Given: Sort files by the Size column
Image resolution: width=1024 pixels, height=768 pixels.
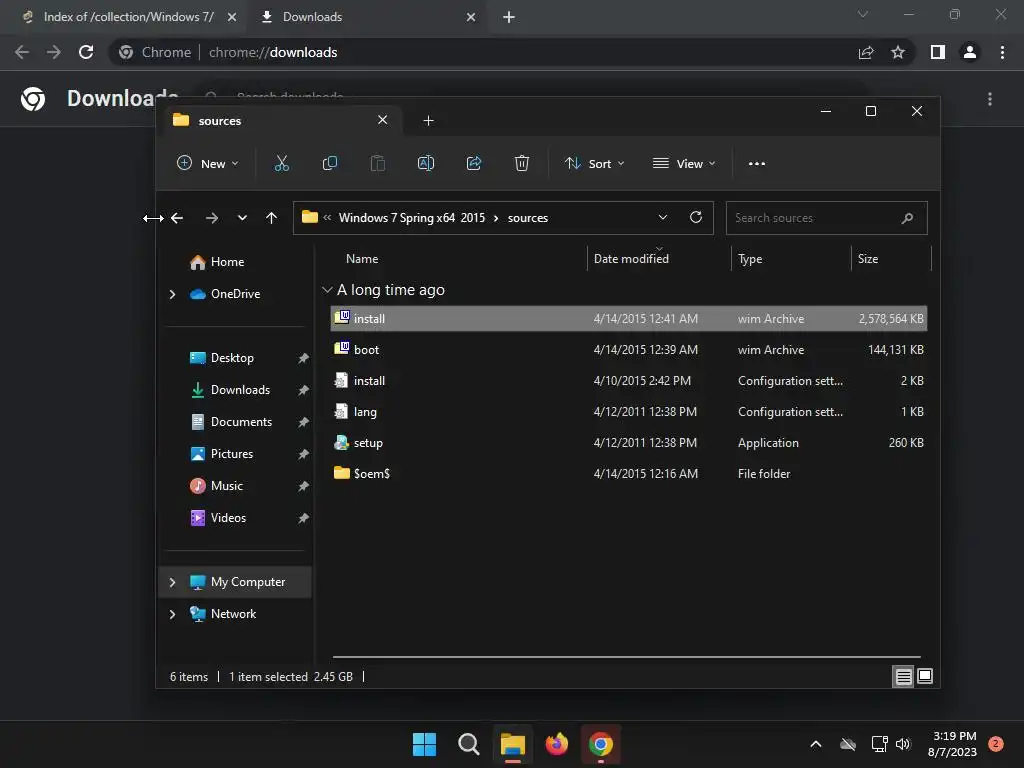Looking at the screenshot, I should click(x=868, y=259).
